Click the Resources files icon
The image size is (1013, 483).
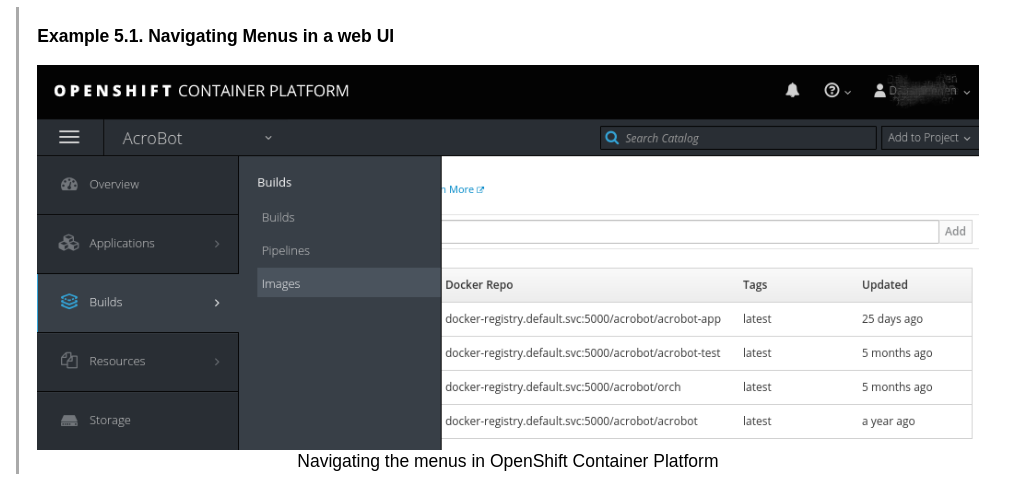(69, 360)
